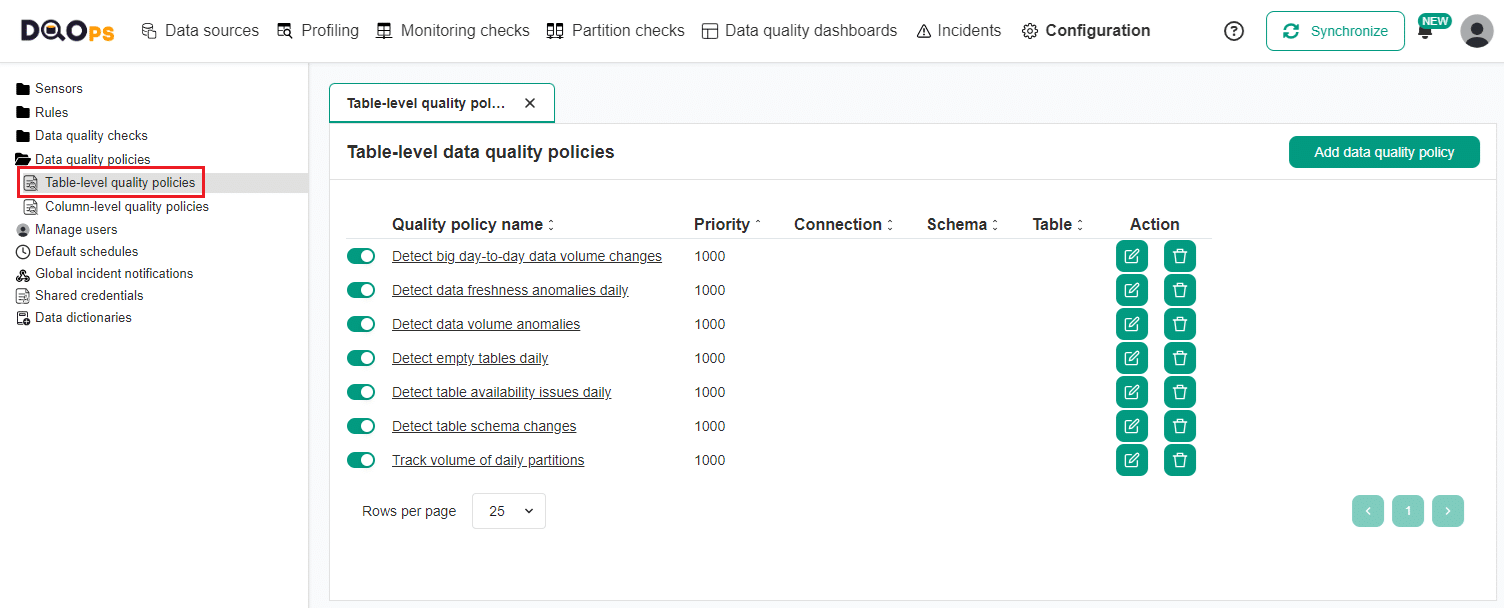
Task: Open 'Track volume of daily partitions' link
Action: (x=488, y=460)
